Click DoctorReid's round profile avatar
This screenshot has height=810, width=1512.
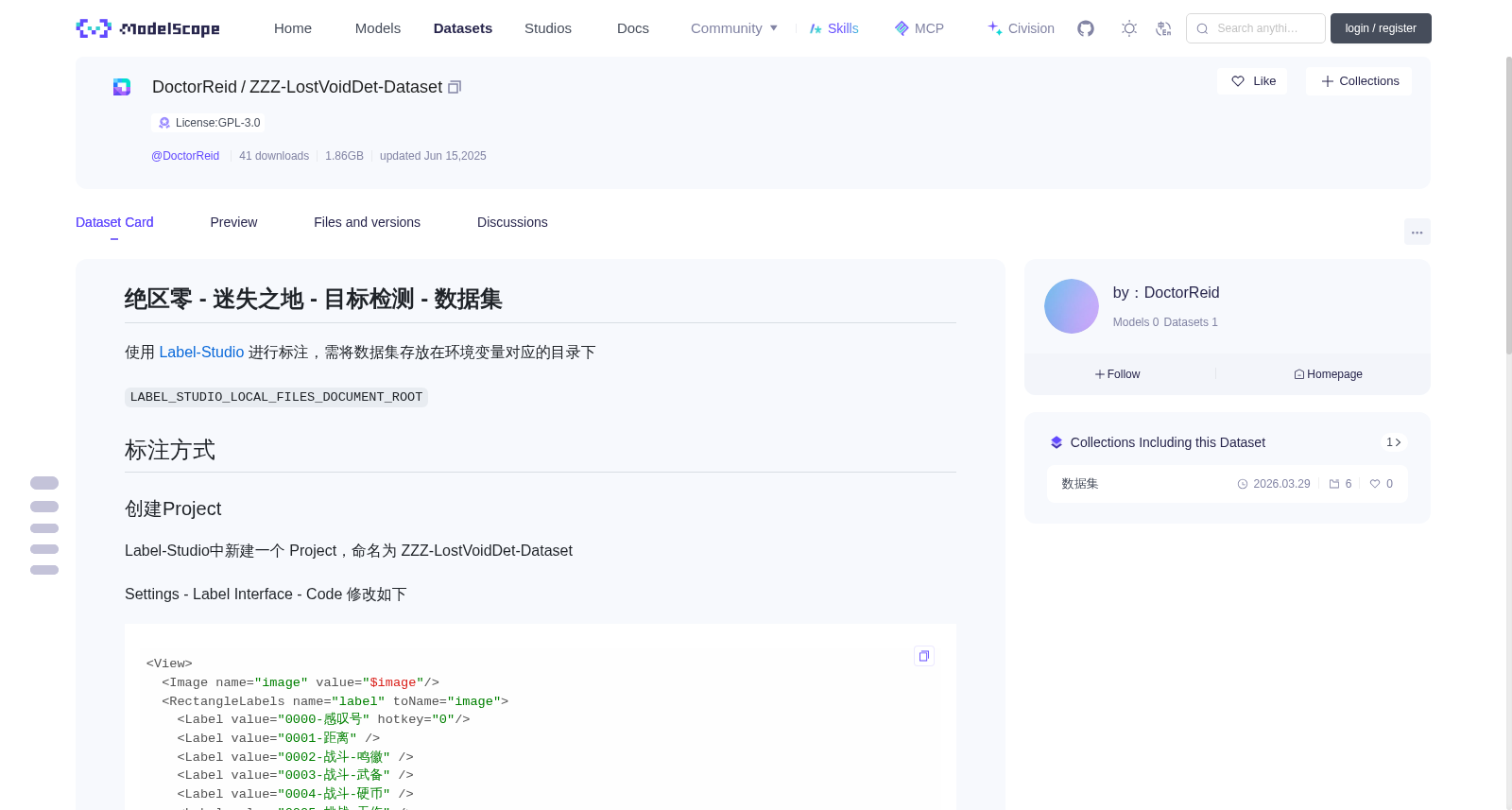[1072, 306]
